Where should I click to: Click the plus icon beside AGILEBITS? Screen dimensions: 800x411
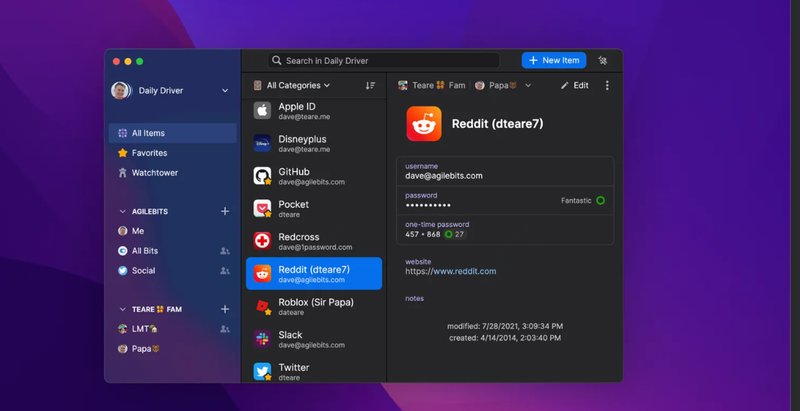click(225, 212)
